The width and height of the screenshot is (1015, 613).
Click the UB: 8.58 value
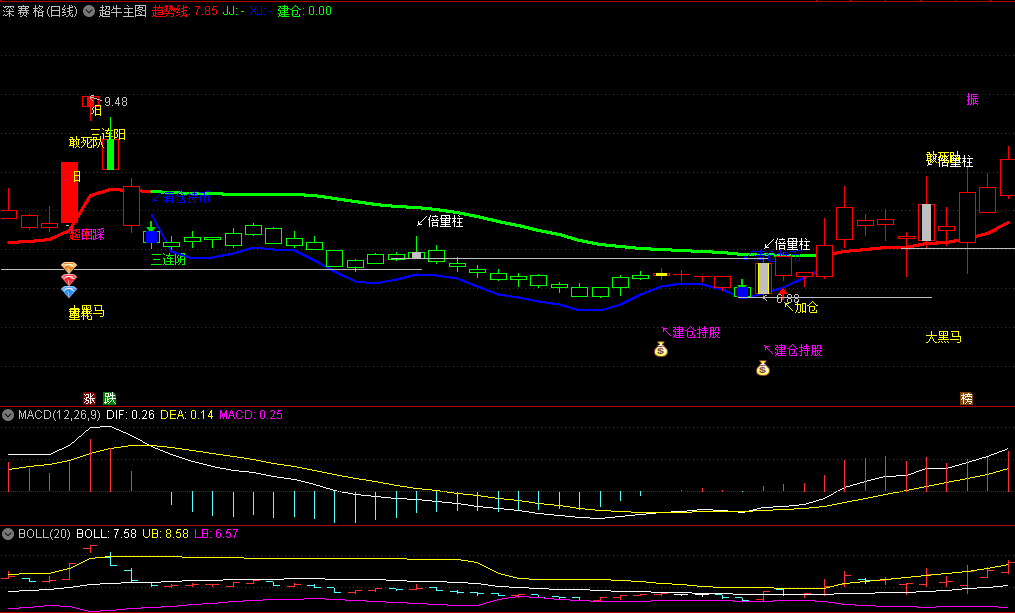click(x=166, y=534)
